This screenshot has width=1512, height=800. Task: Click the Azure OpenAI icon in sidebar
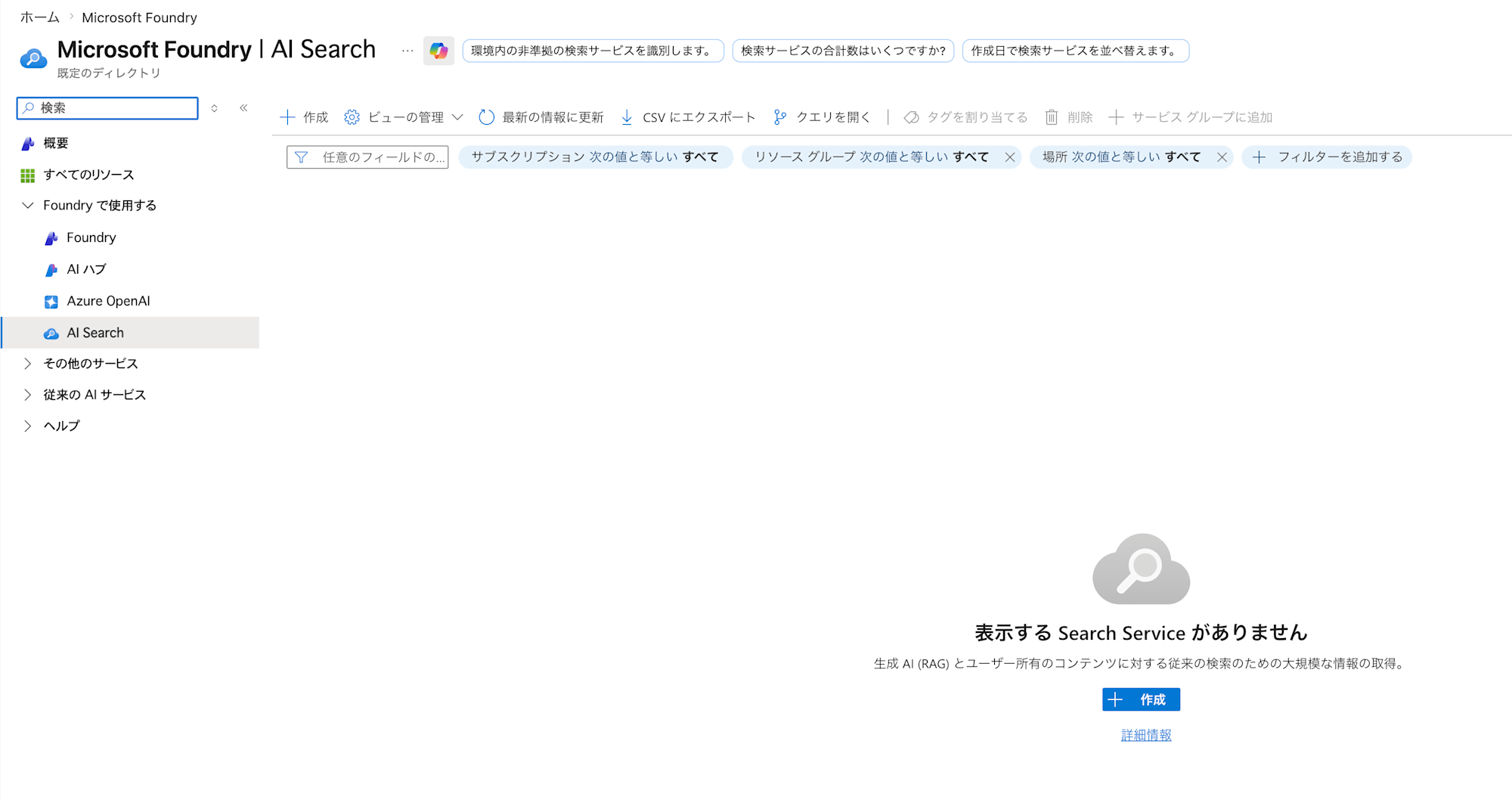click(x=51, y=302)
